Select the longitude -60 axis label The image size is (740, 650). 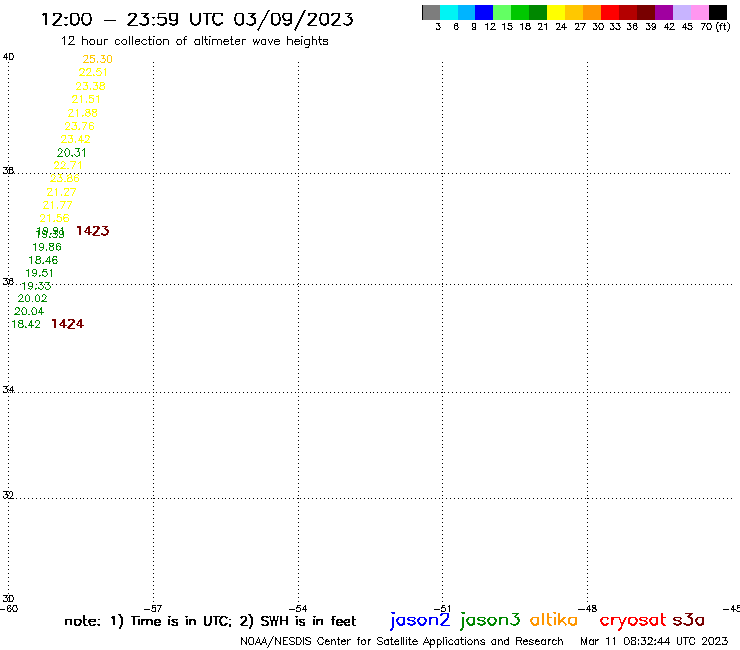tap(9, 608)
